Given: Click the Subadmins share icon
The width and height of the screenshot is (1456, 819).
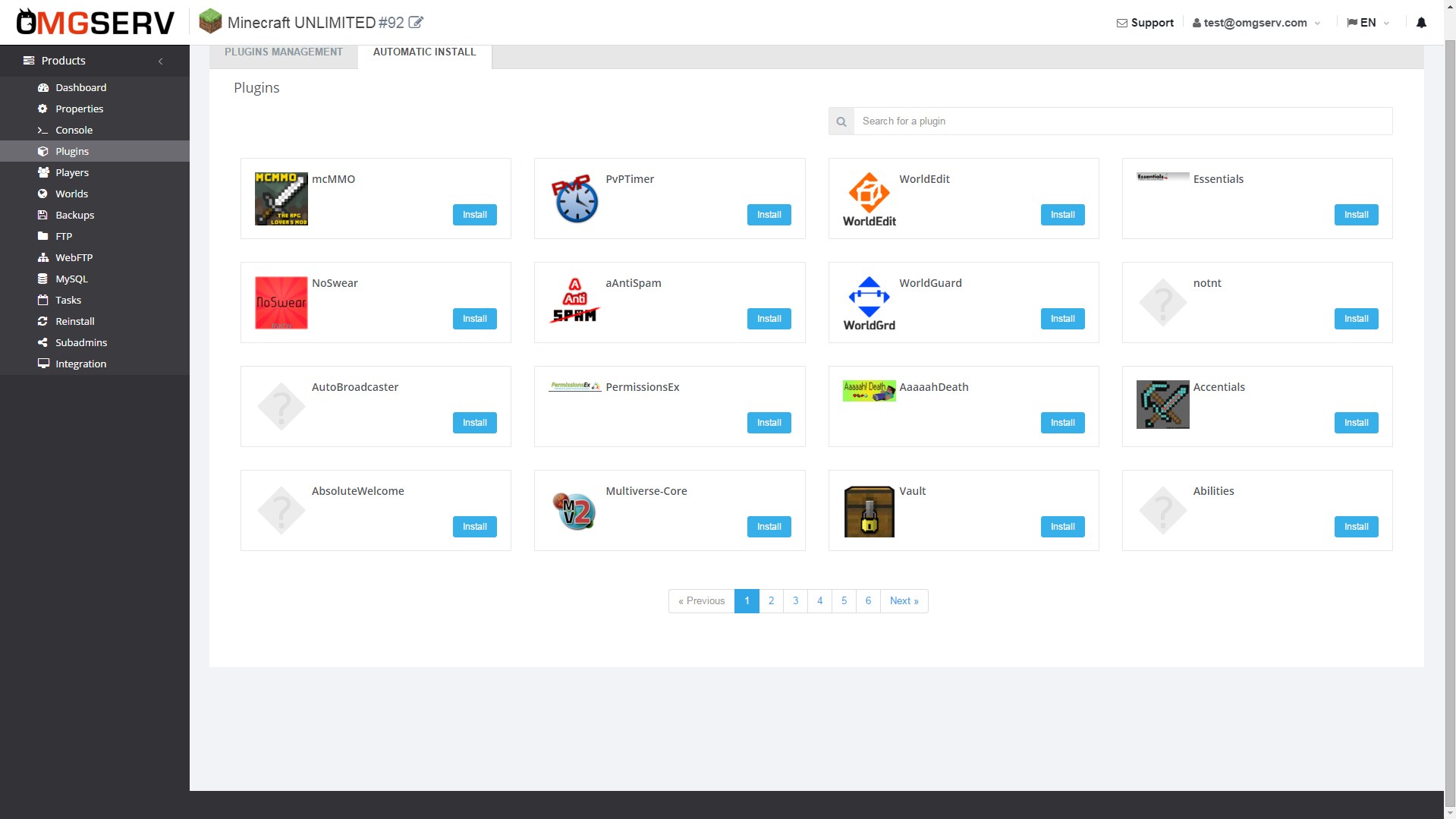Looking at the screenshot, I should click(x=43, y=342).
